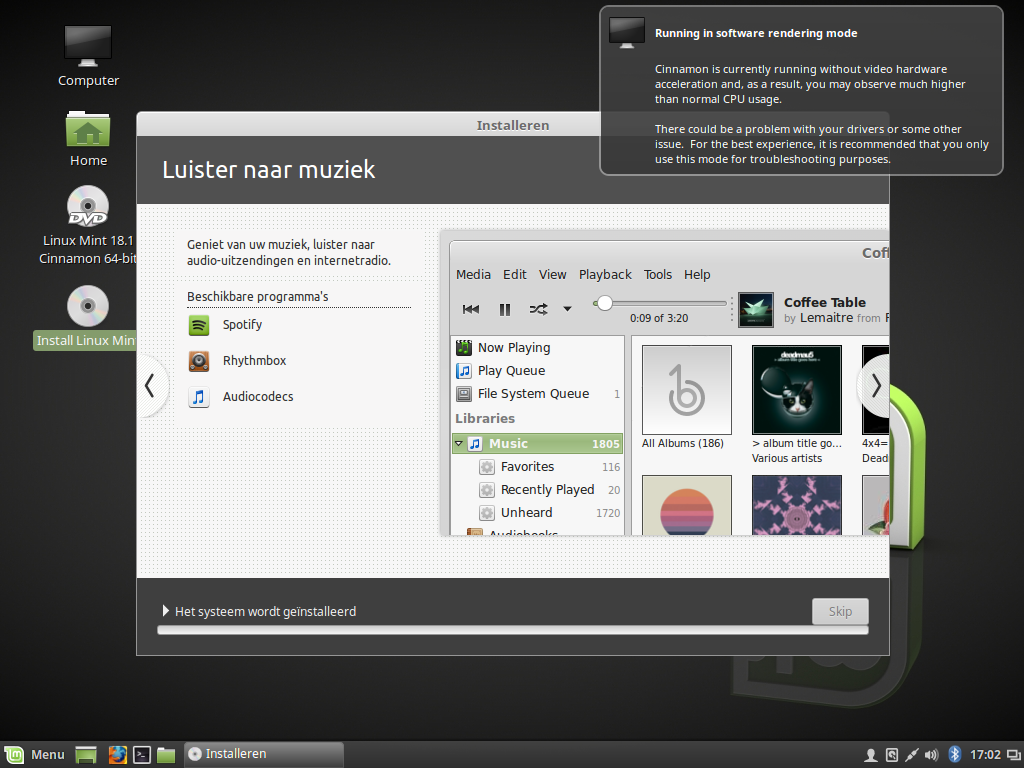Click the Show Desktop panel icon
The height and width of the screenshot is (768, 1024).
point(86,755)
